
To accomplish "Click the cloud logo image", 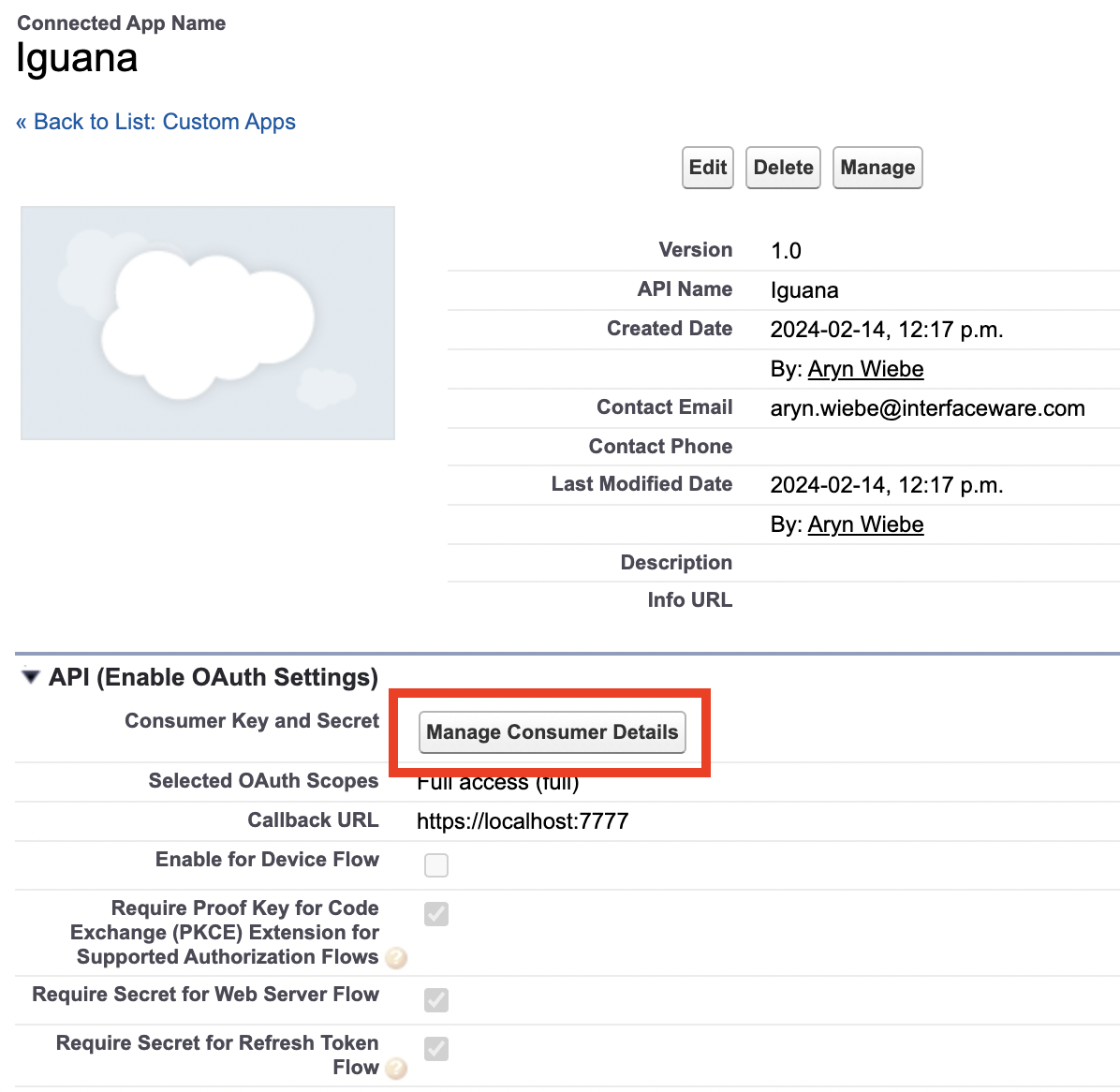I will (x=208, y=323).
